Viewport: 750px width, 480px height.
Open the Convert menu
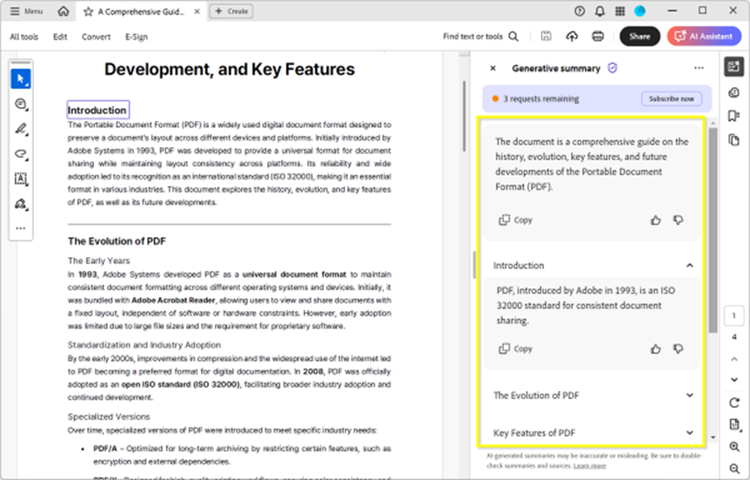point(96,37)
